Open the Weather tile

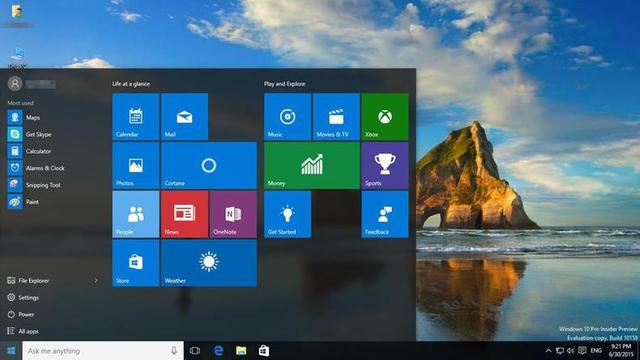(x=209, y=263)
